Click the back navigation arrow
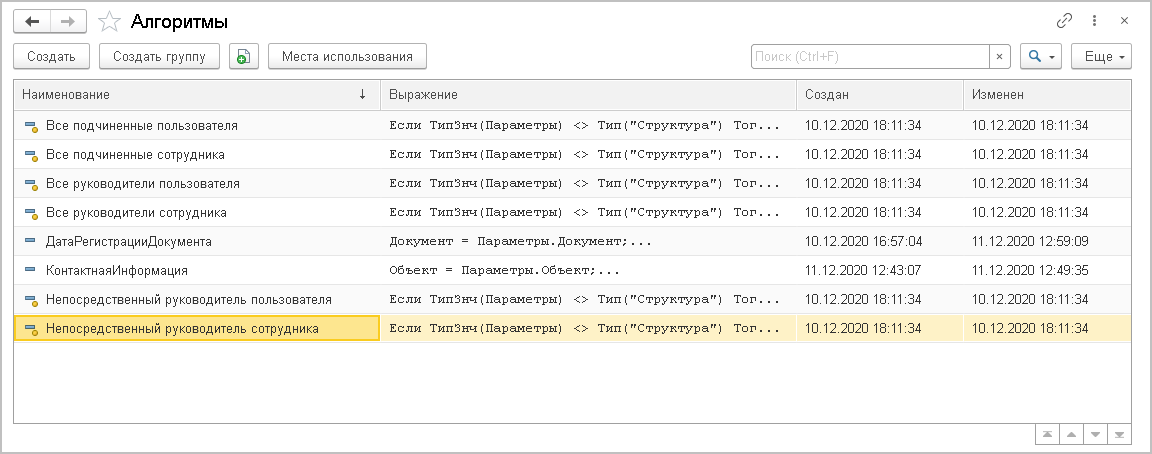1152x454 pixels. point(32,21)
